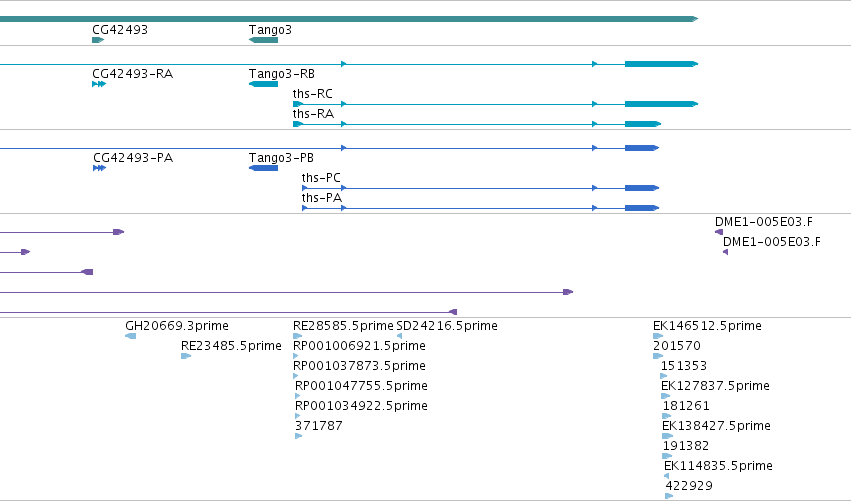This screenshot has width=851, height=501.
Task: Click the SD24216.5prime EST marker
Action: click(x=399, y=336)
